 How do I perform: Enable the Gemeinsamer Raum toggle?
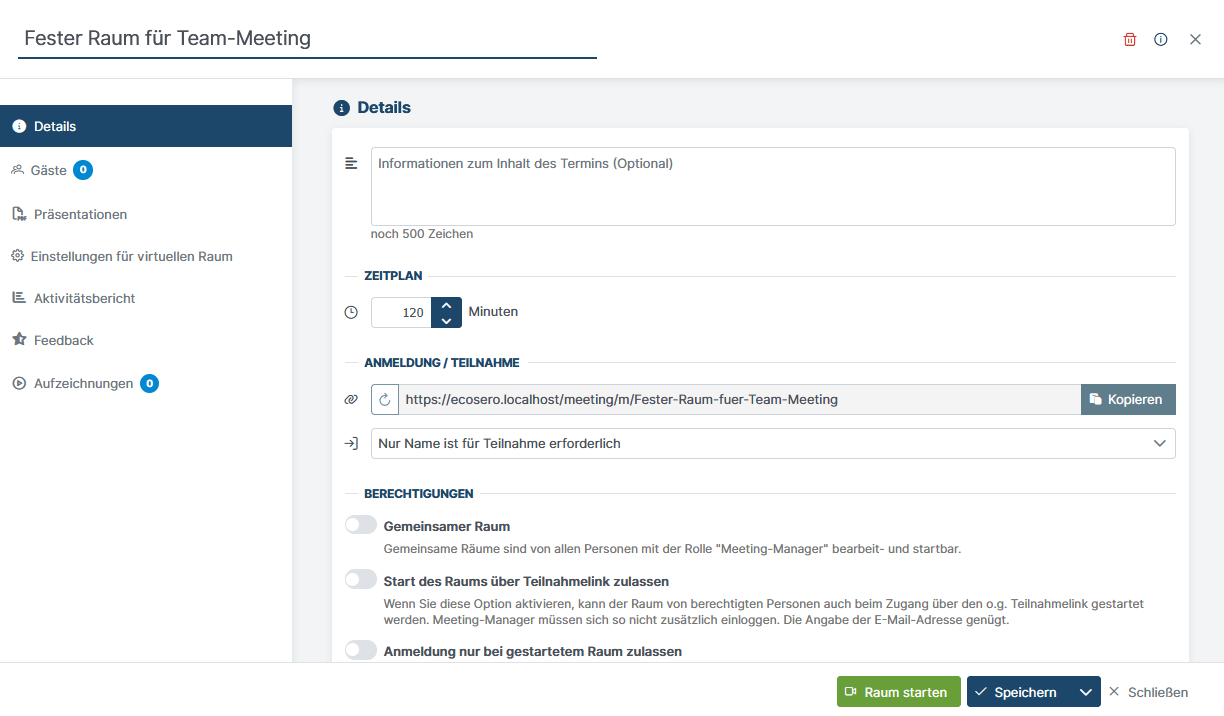pos(360,524)
